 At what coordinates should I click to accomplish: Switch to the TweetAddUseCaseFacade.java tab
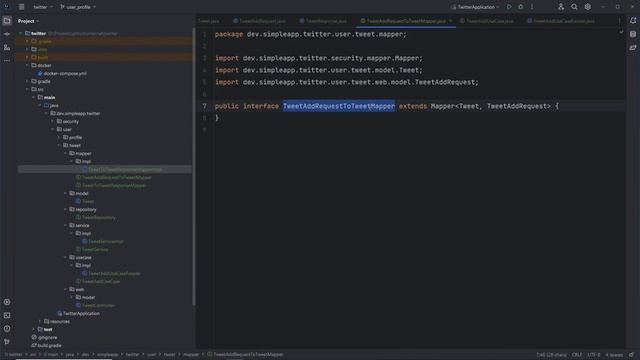coord(561,21)
